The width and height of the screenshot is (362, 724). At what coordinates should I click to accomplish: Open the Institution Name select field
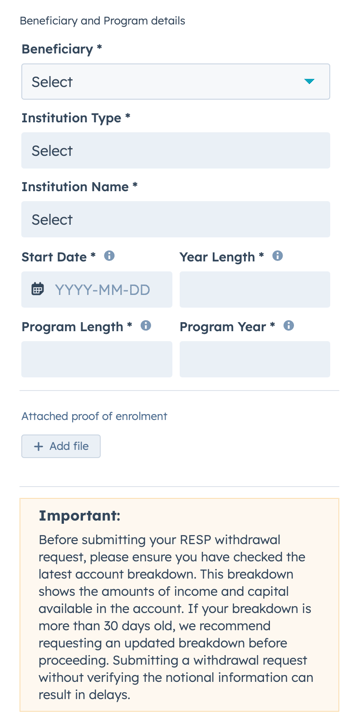coord(175,219)
